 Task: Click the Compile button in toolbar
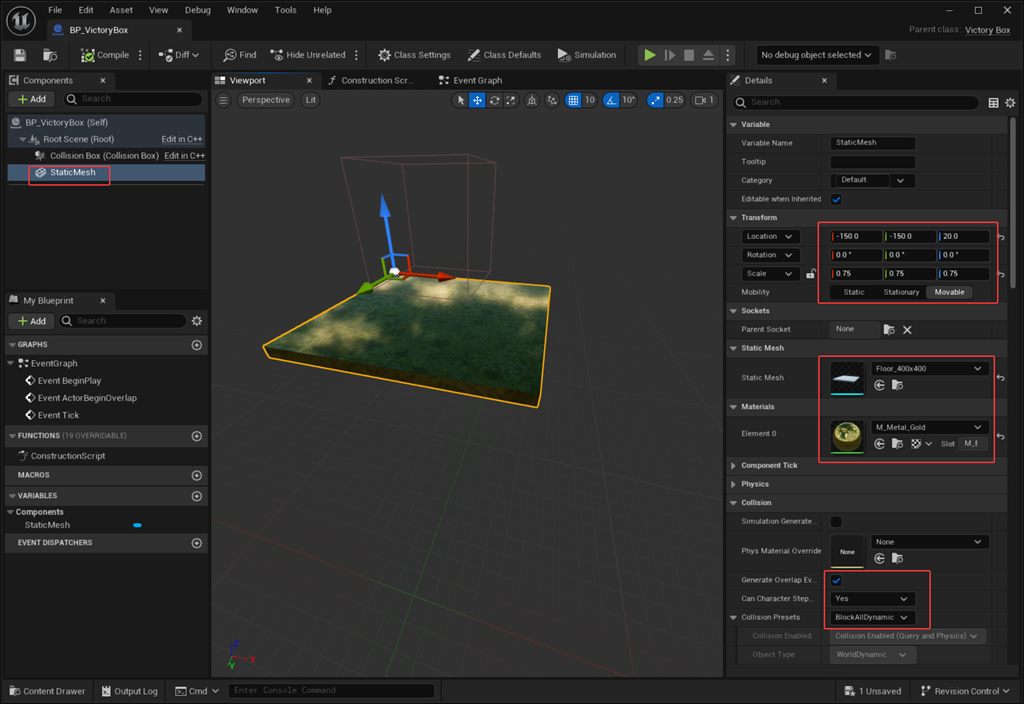(x=104, y=55)
